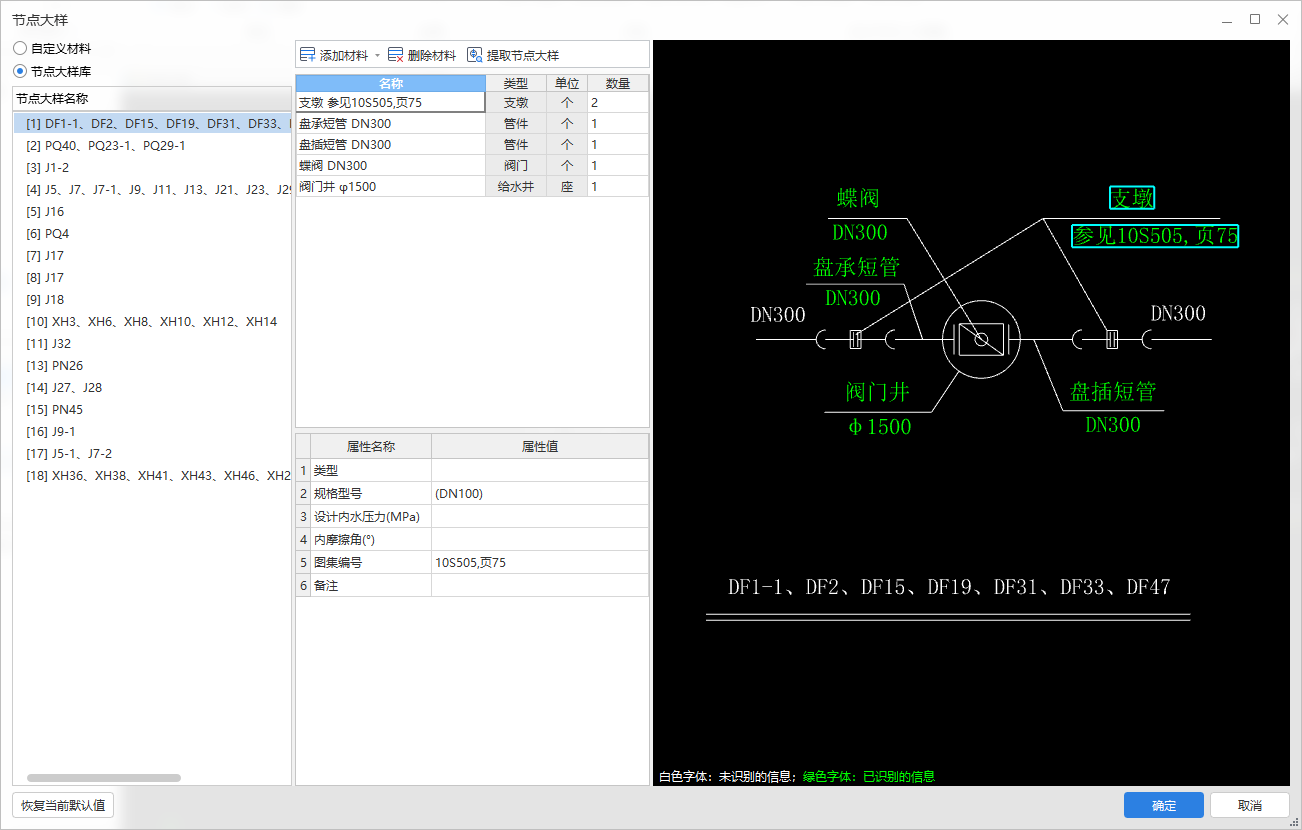Maximize the 节点大样 dialog window
The width and height of the screenshot is (1302, 830).
[x=1255, y=19]
